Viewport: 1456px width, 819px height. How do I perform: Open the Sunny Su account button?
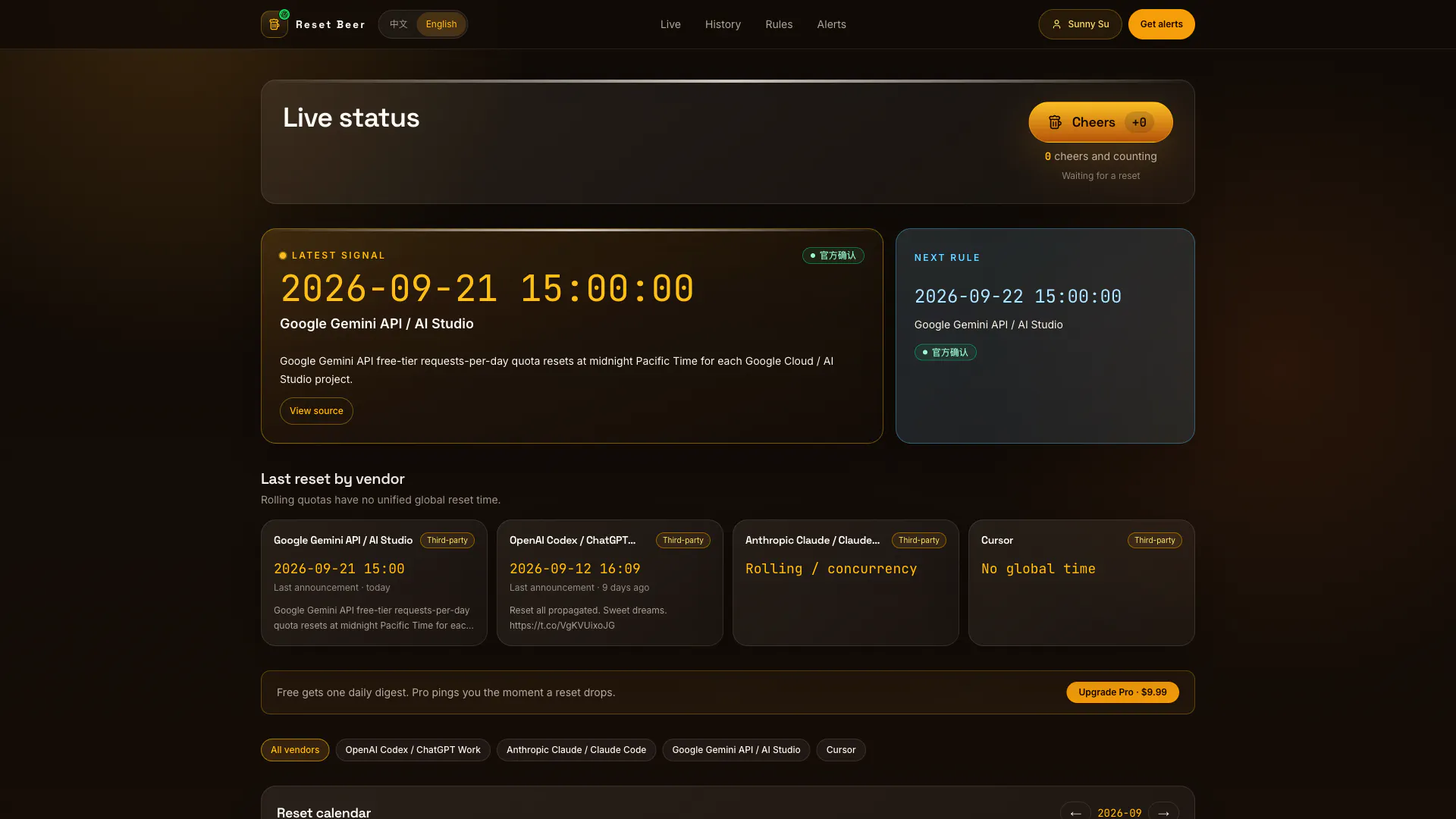(1080, 24)
